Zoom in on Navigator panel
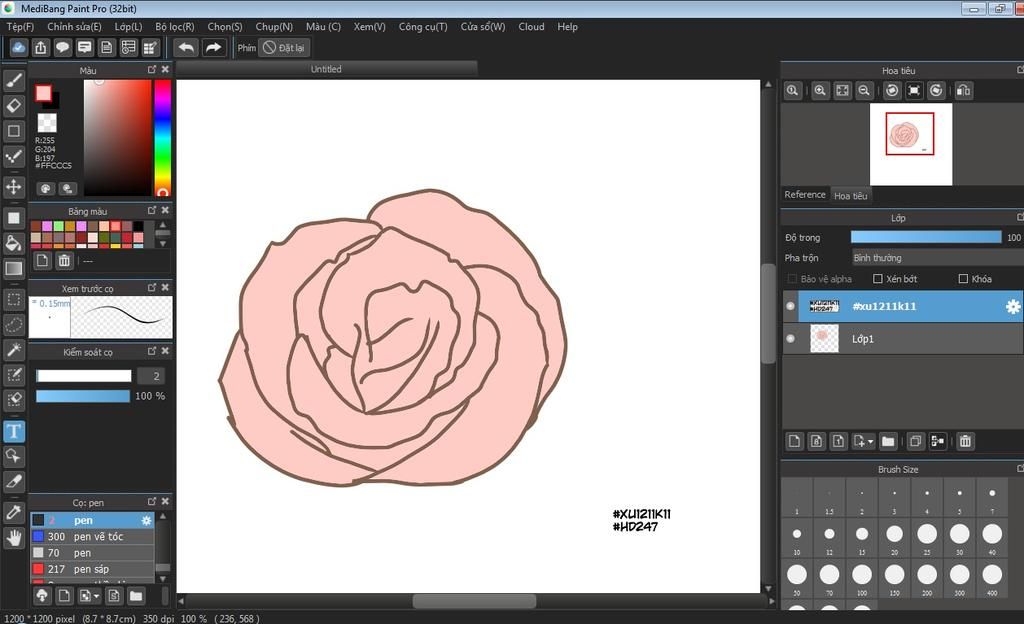Image resolution: width=1024 pixels, height=624 pixels. (820, 91)
